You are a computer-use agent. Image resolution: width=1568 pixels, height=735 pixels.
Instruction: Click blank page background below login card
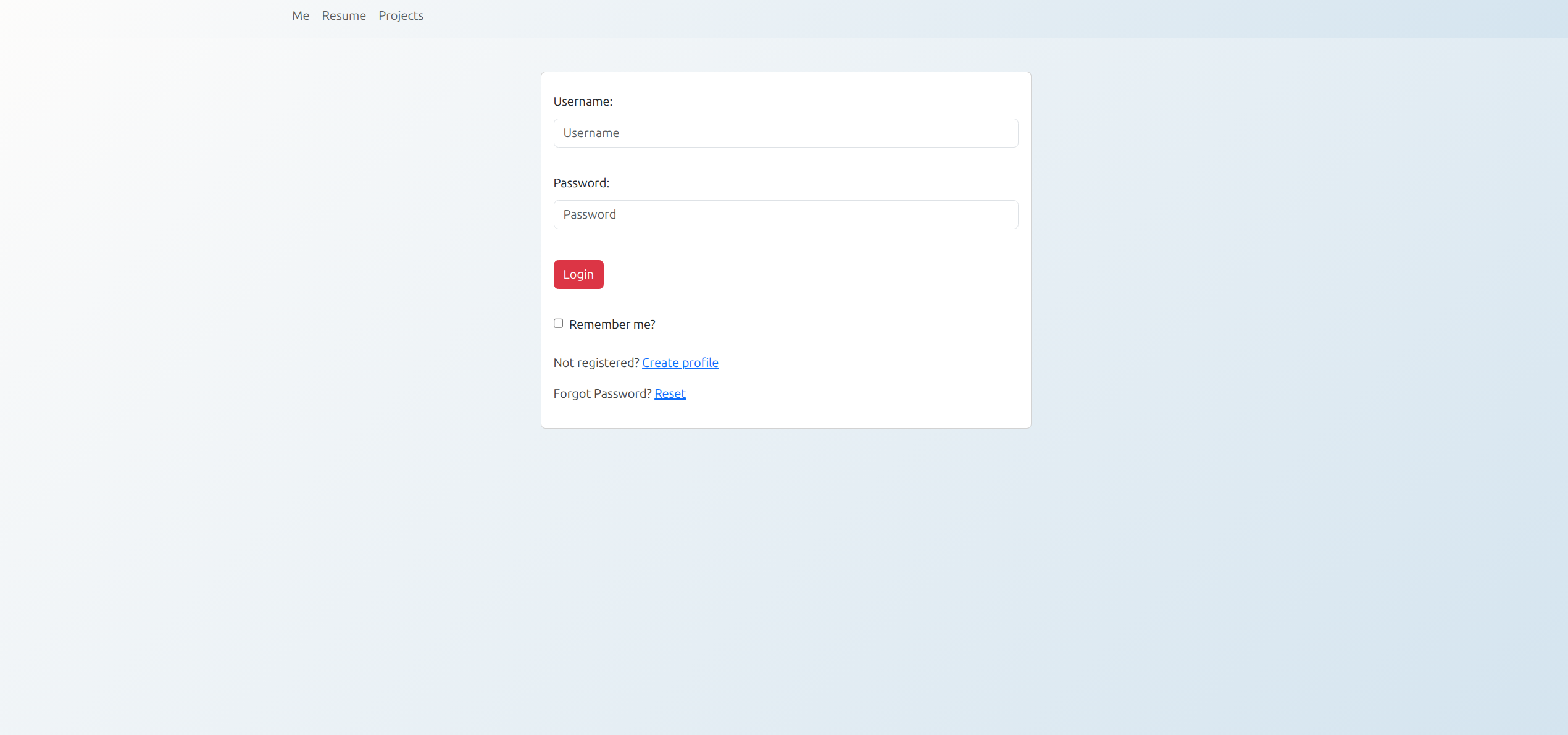pos(785,556)
